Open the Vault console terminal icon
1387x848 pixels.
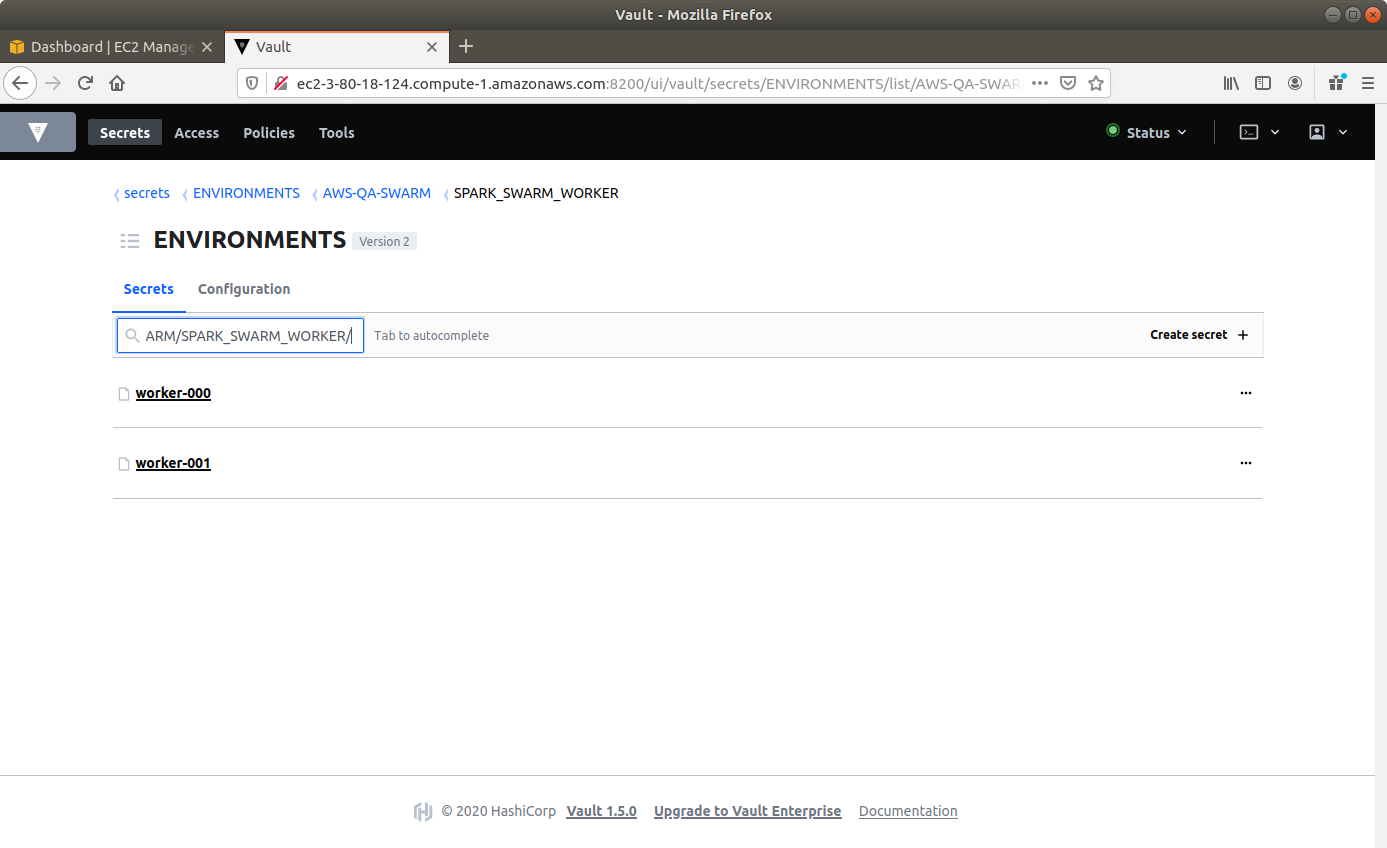point(1249,132)
